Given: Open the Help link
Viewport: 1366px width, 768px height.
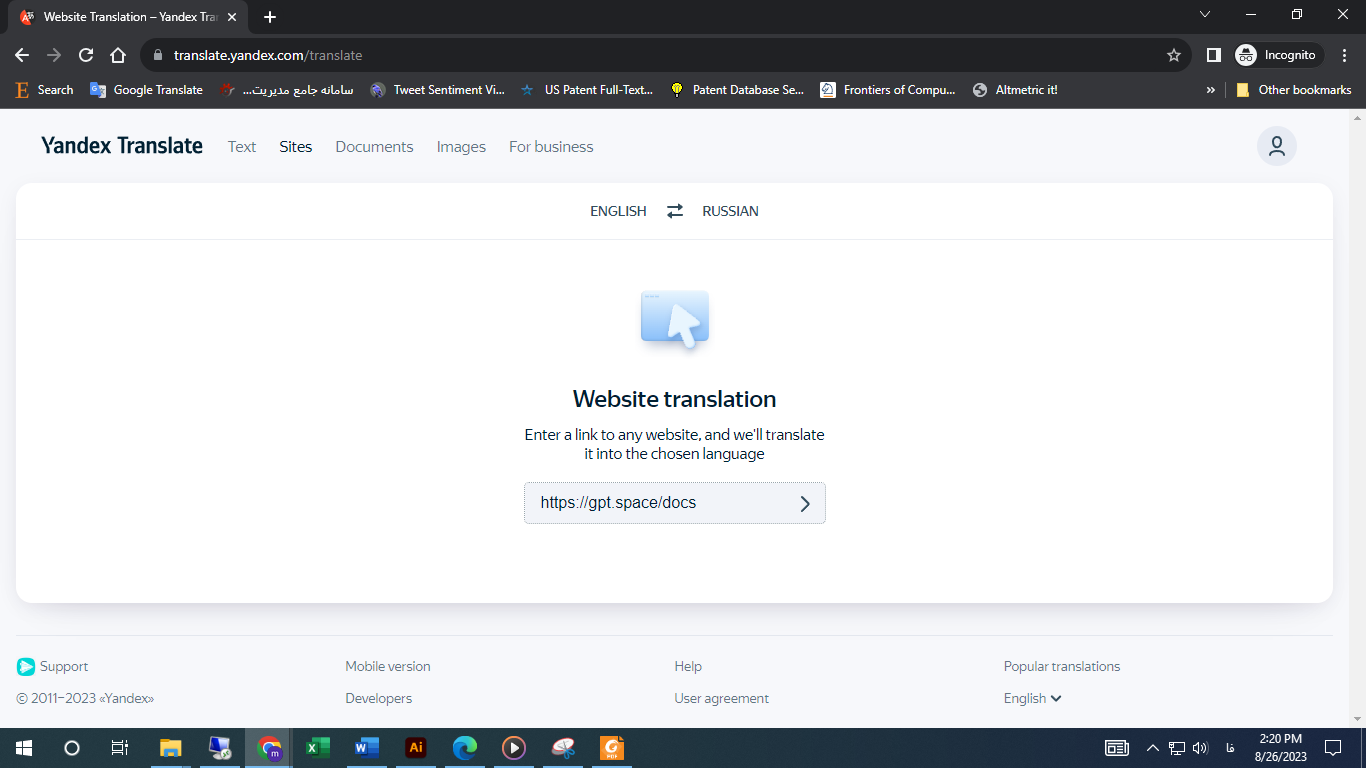Looking at the screenshot, I should [x=688, y=666].
